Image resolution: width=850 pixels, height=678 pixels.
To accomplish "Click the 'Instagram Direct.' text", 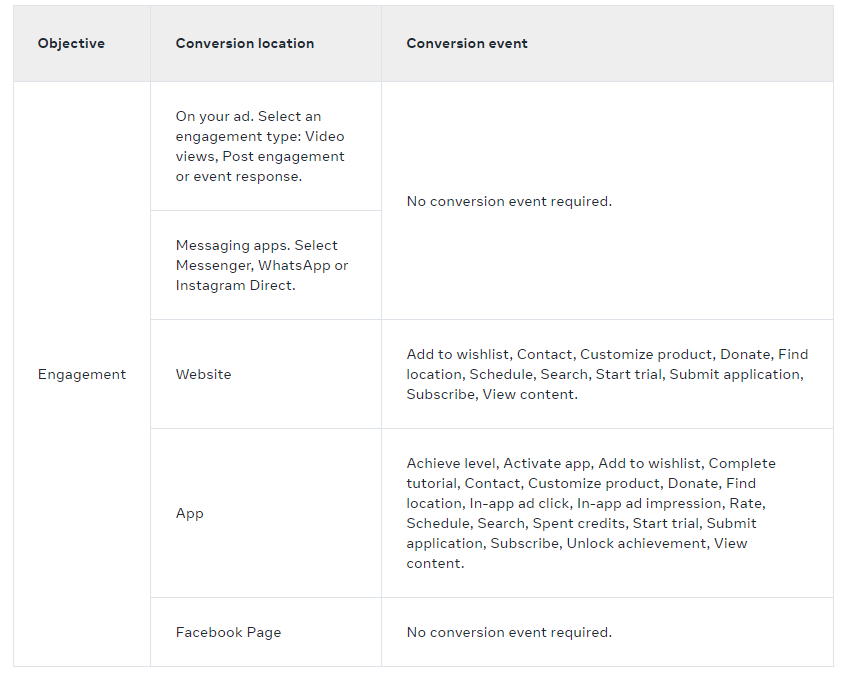I will 235,285.
